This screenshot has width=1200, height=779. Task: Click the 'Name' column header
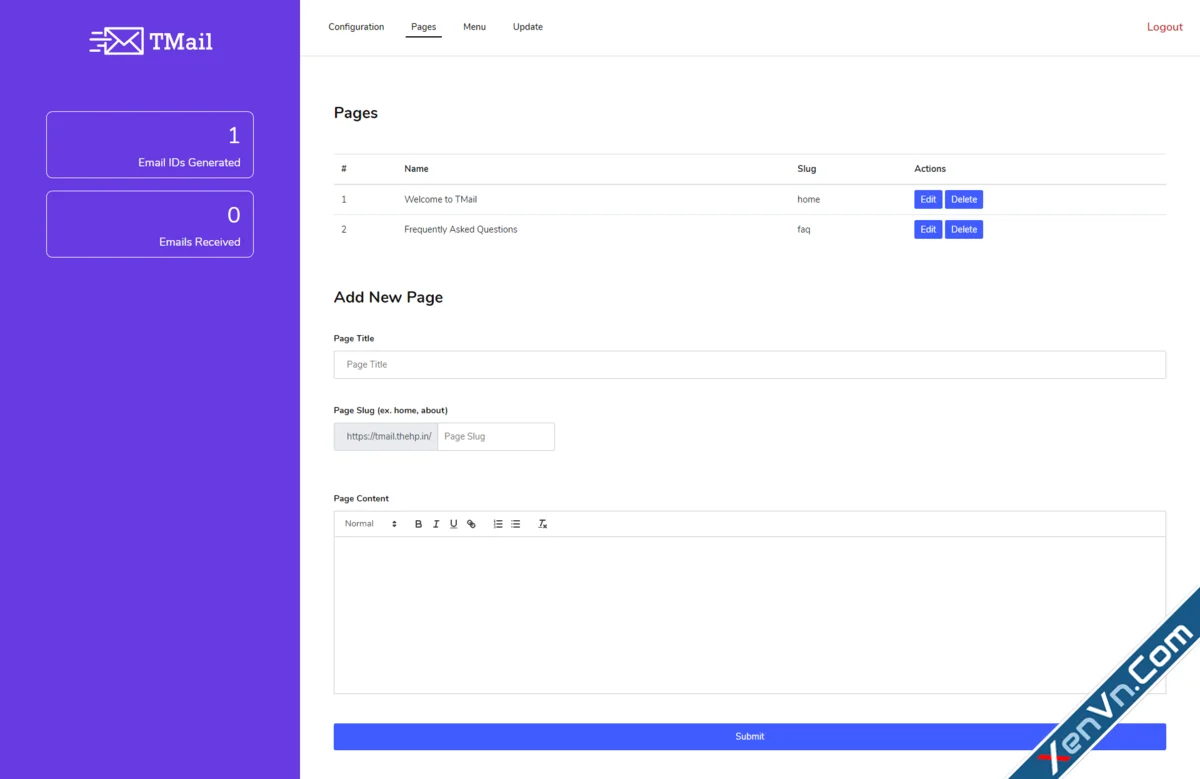[416, 169]
